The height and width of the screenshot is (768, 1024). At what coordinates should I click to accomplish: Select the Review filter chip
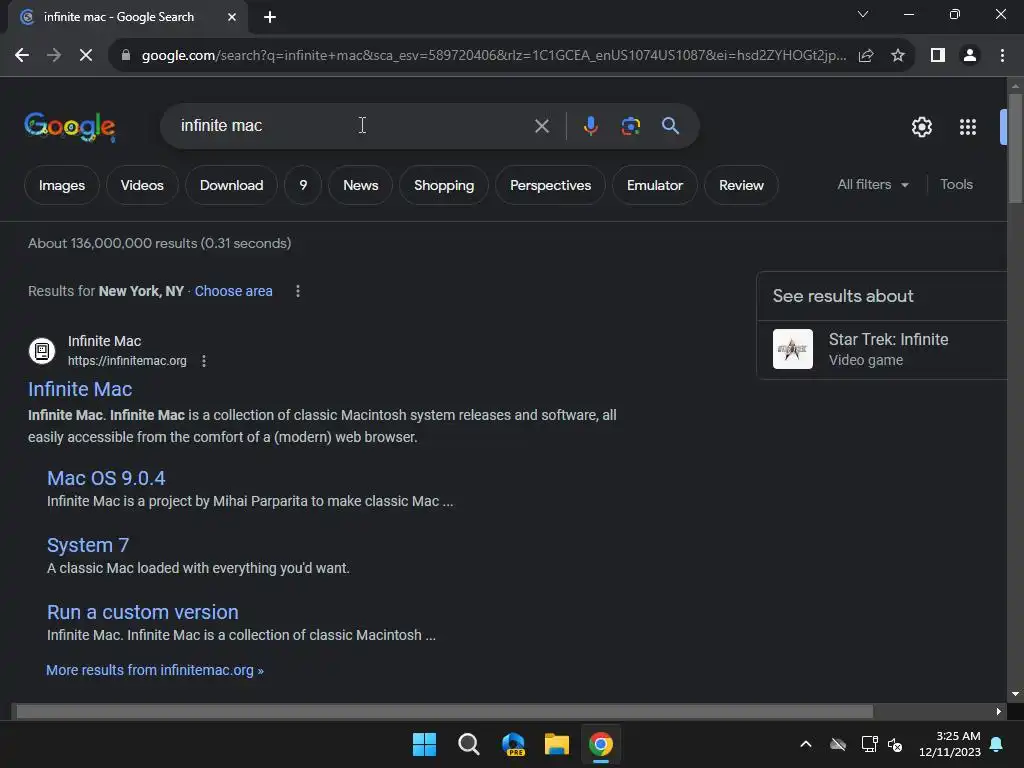pyautogui.click(x=741, y=185)
